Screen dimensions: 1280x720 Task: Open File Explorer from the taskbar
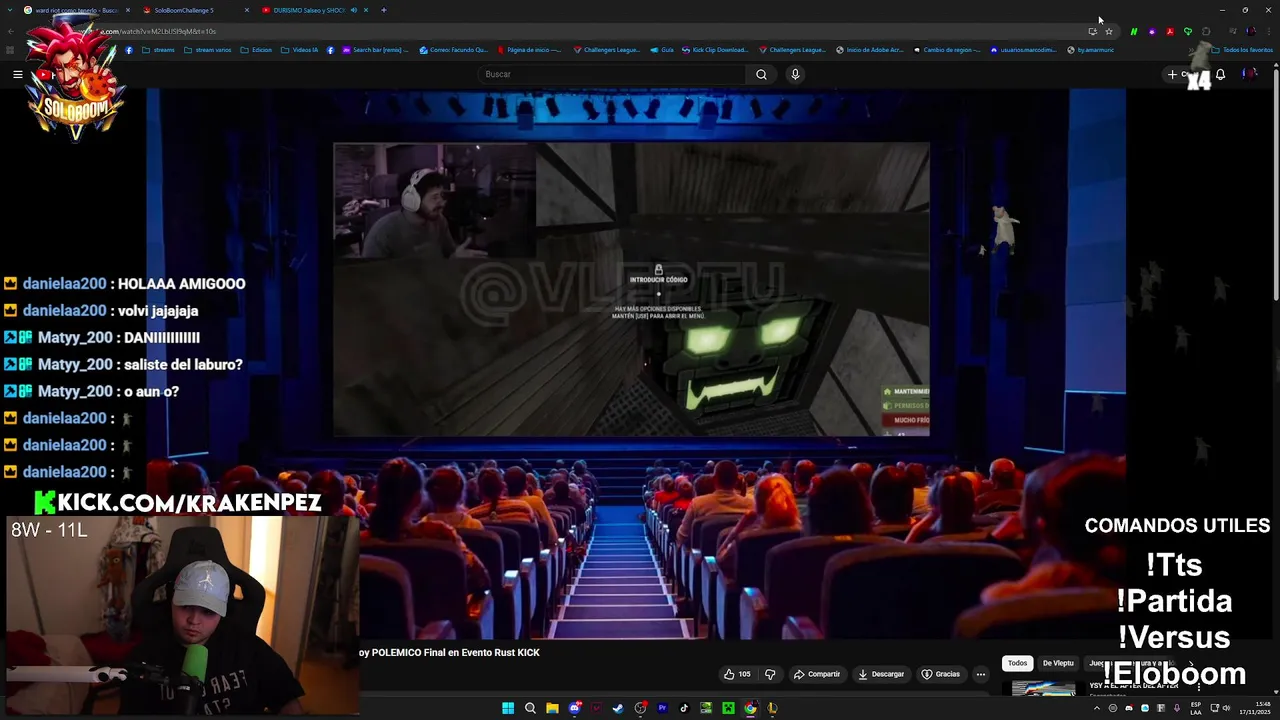[552, 708]
